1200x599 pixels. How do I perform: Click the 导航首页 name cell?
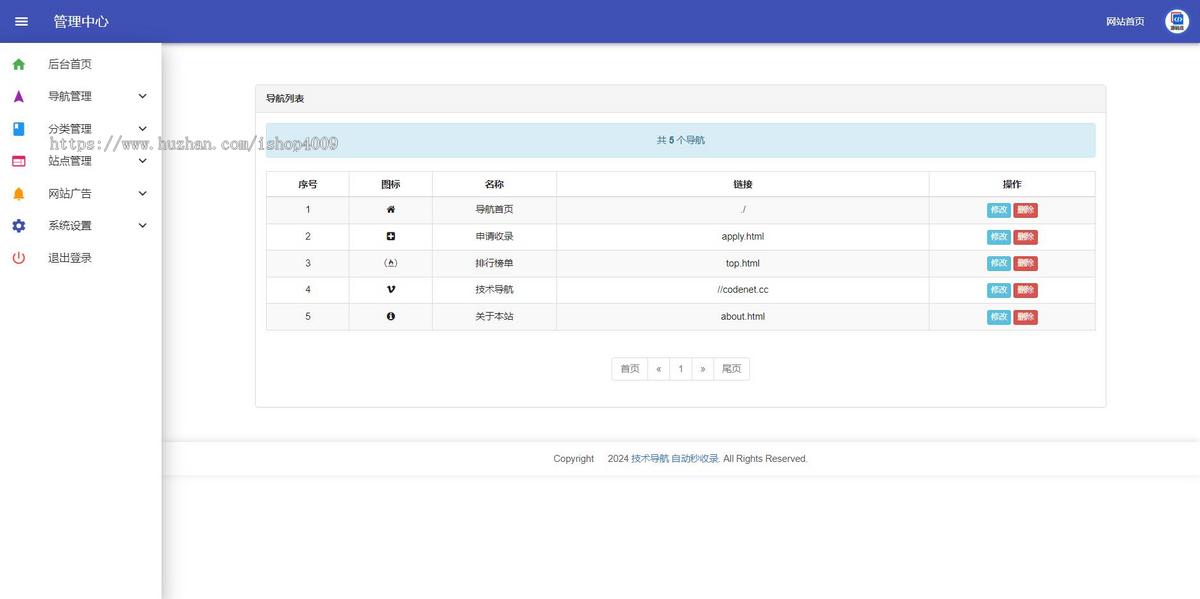[494, 210]
